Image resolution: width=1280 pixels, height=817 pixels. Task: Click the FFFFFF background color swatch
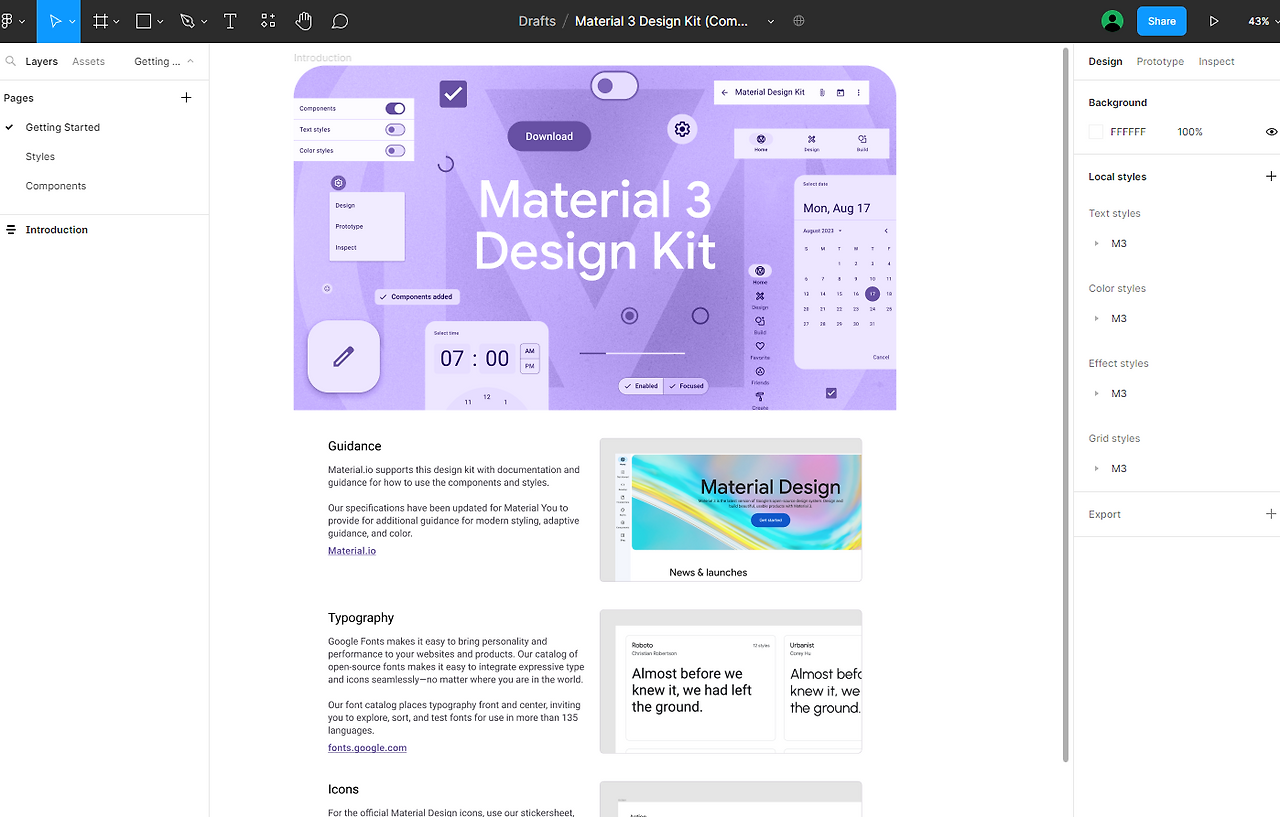coord(1096,132)
